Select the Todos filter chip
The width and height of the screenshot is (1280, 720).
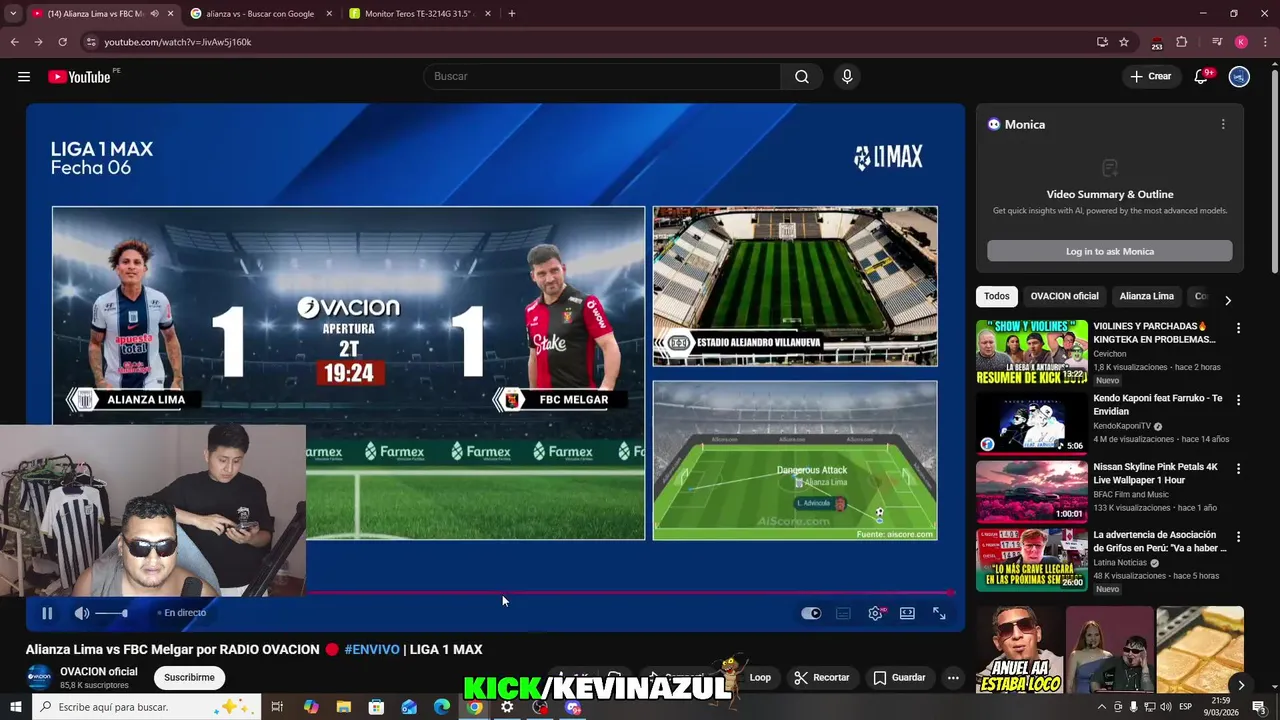[x=997, y=296]
